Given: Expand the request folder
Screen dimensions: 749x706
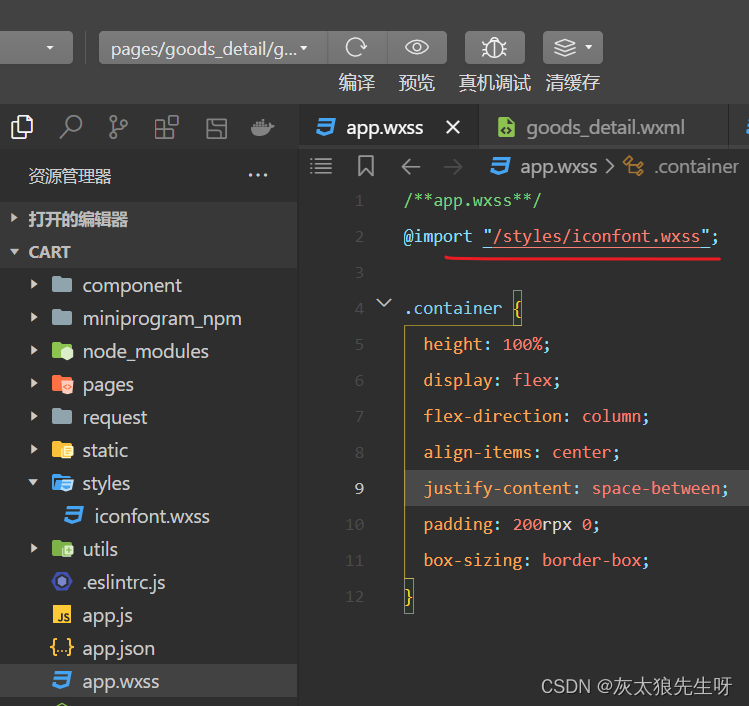Looking at the screenshot, I should tap(148, 417).
